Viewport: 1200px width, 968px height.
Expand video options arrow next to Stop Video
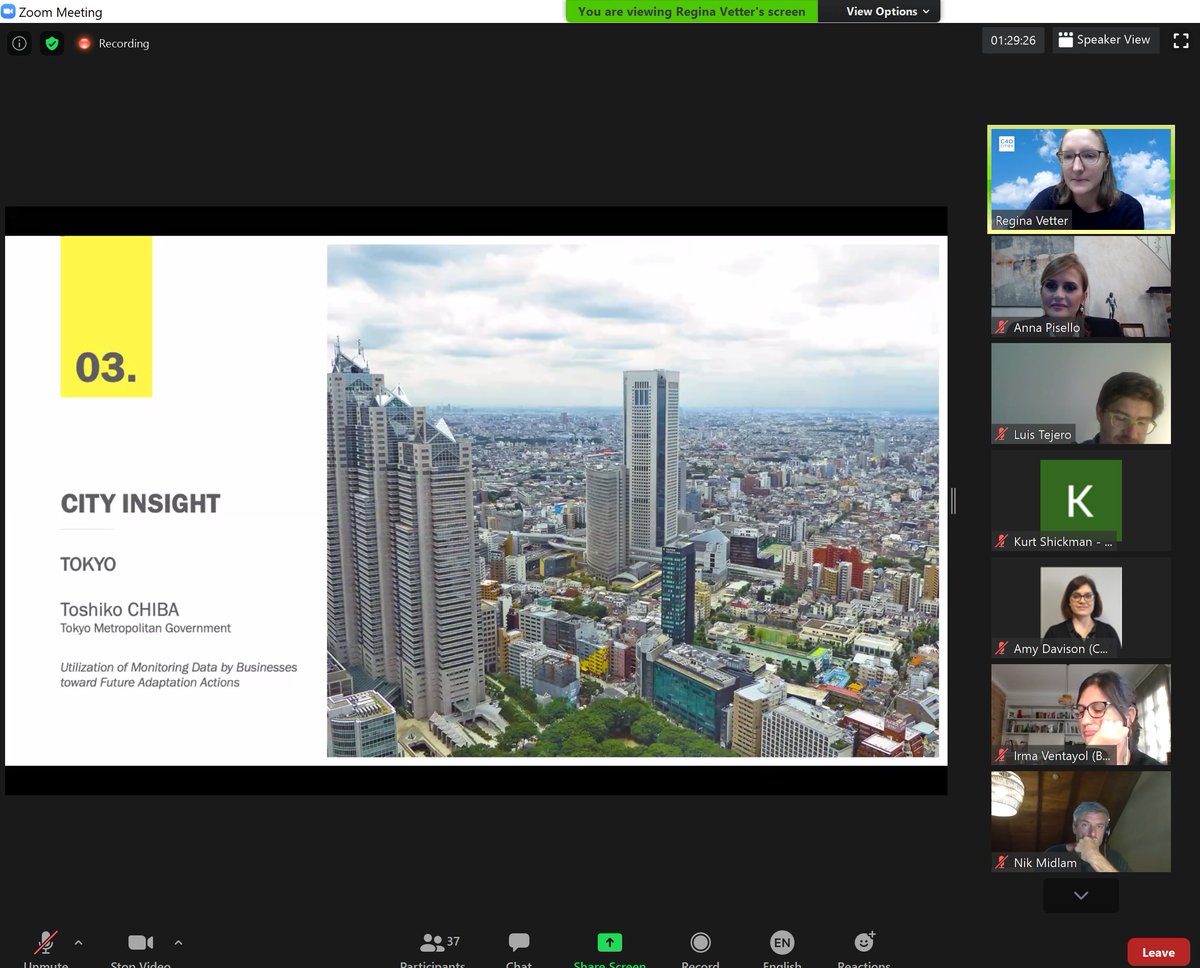[x=178, y=942]
